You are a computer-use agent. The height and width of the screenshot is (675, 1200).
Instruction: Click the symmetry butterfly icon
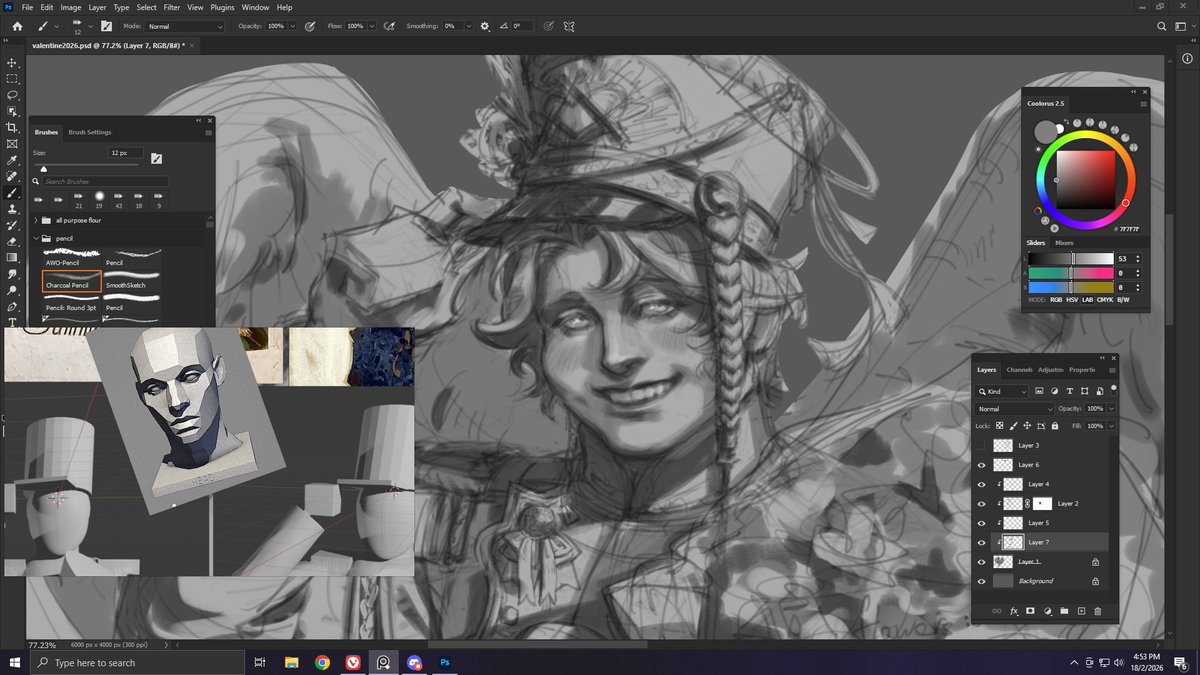pos(569,26)
